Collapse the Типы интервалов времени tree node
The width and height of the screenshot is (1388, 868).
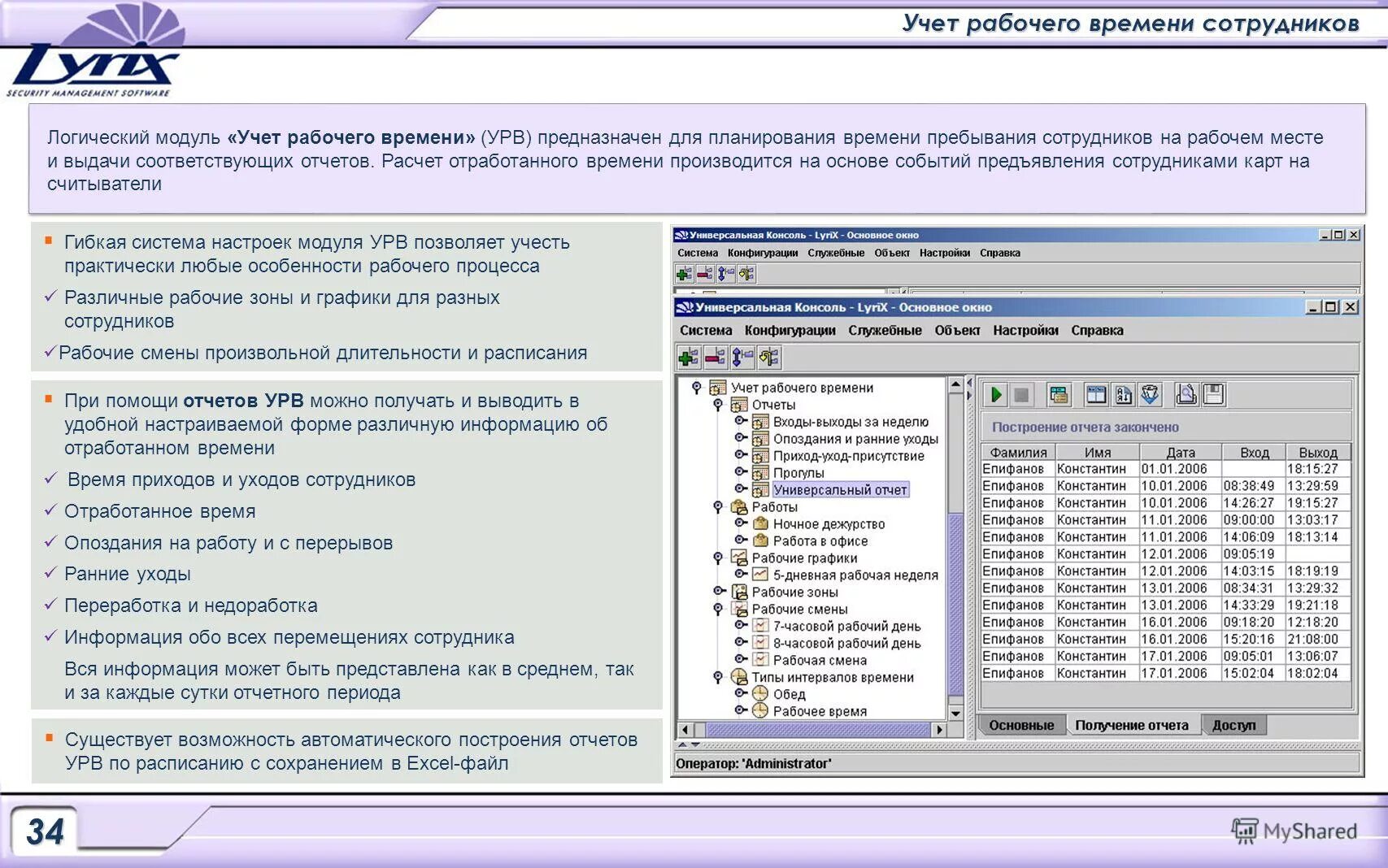pyautogui.click(x=718, y=677)
